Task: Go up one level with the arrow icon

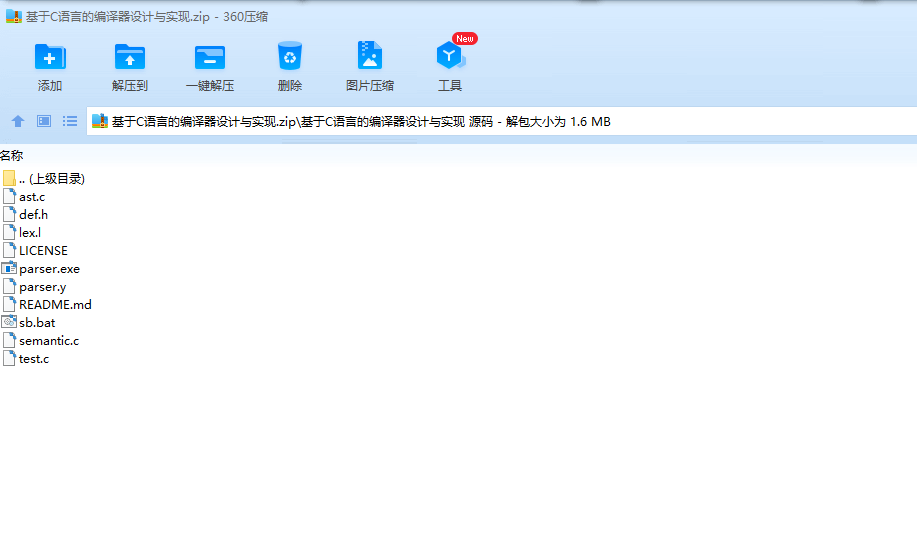Action: 18,121
